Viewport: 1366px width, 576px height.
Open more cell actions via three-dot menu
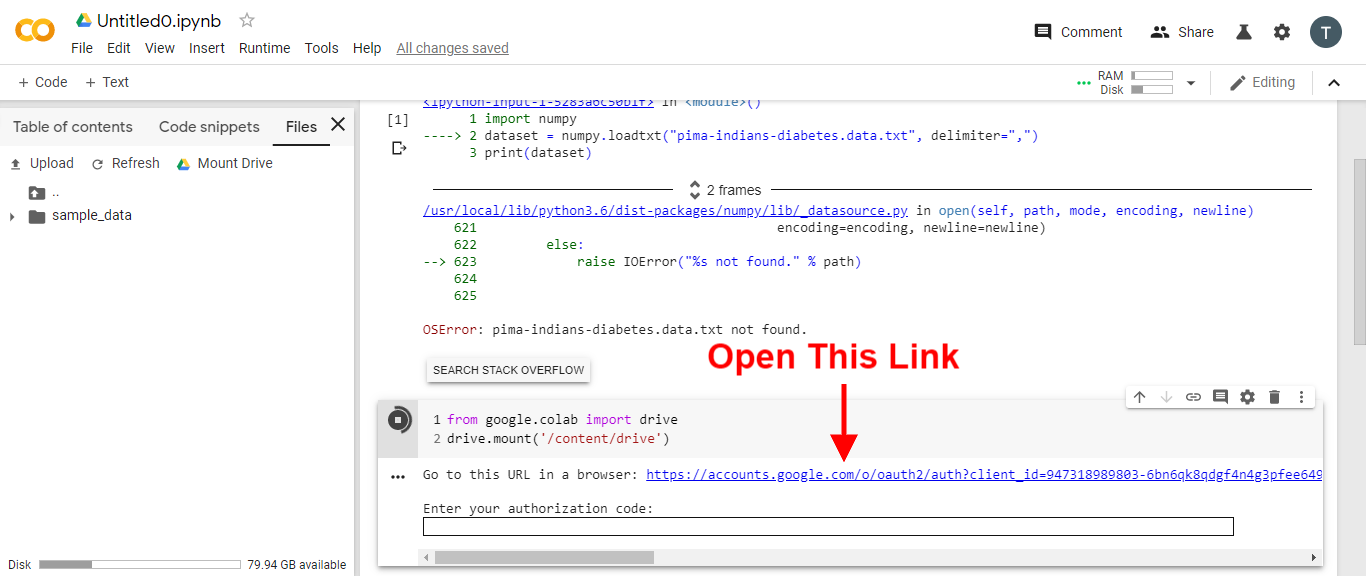coord(1301,397)
